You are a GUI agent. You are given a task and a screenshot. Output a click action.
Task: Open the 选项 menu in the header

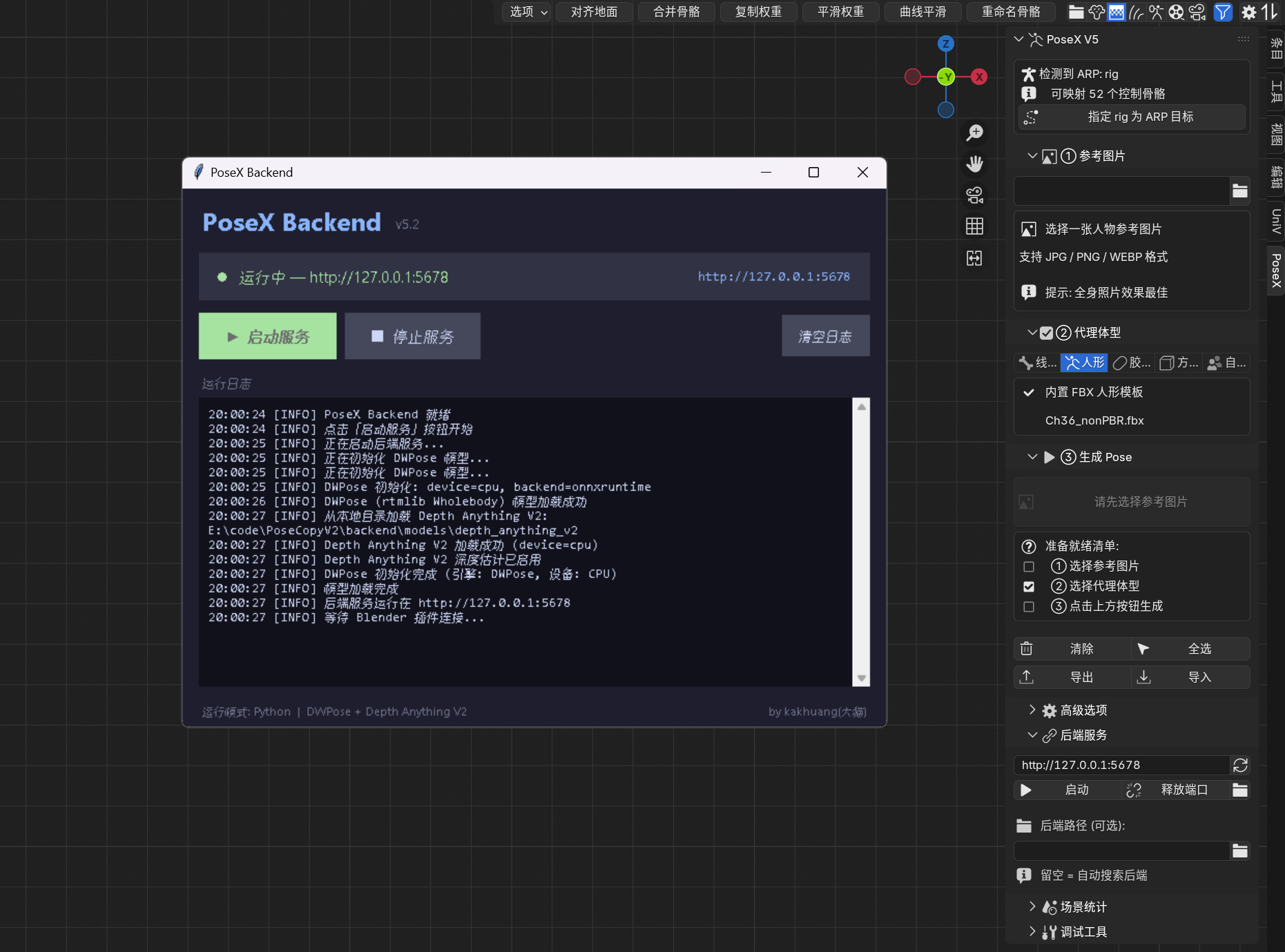526,12
